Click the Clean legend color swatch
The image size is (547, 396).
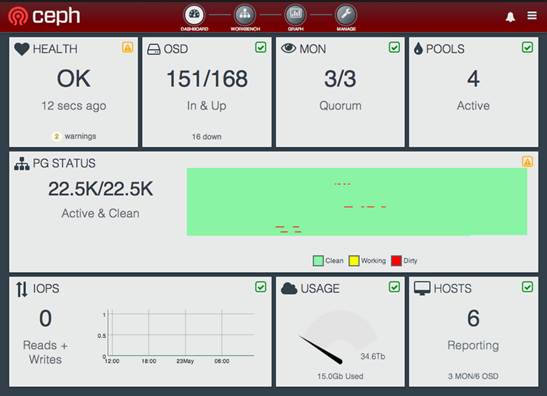[318, 261]
